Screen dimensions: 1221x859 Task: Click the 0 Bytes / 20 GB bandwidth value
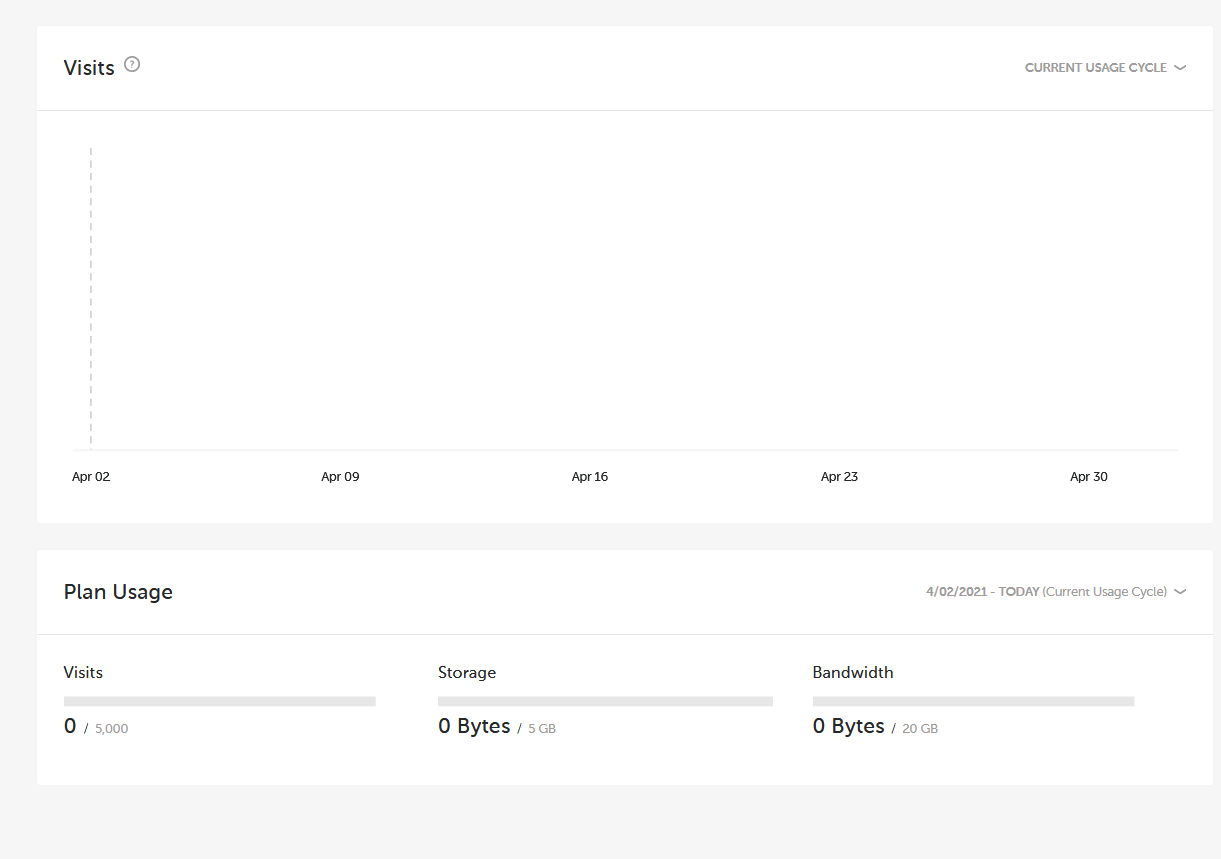click(875, 727)
